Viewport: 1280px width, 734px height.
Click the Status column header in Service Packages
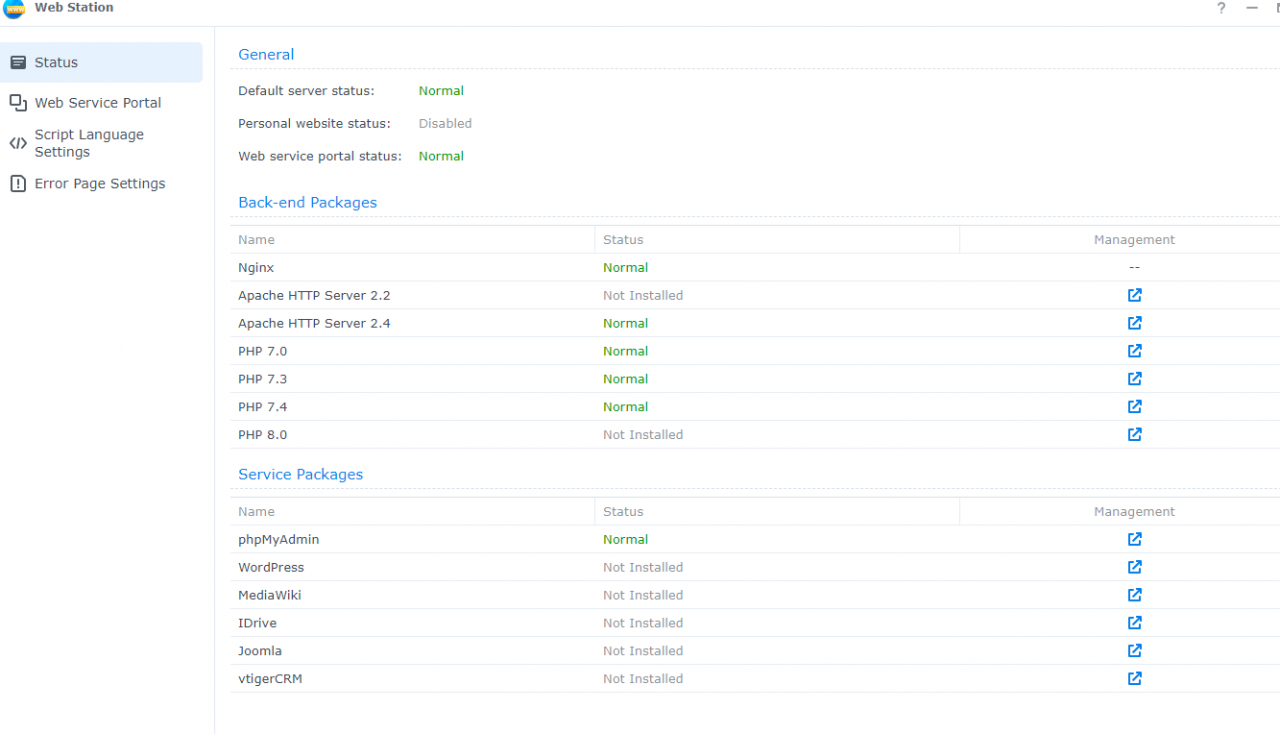coord(623,512)
